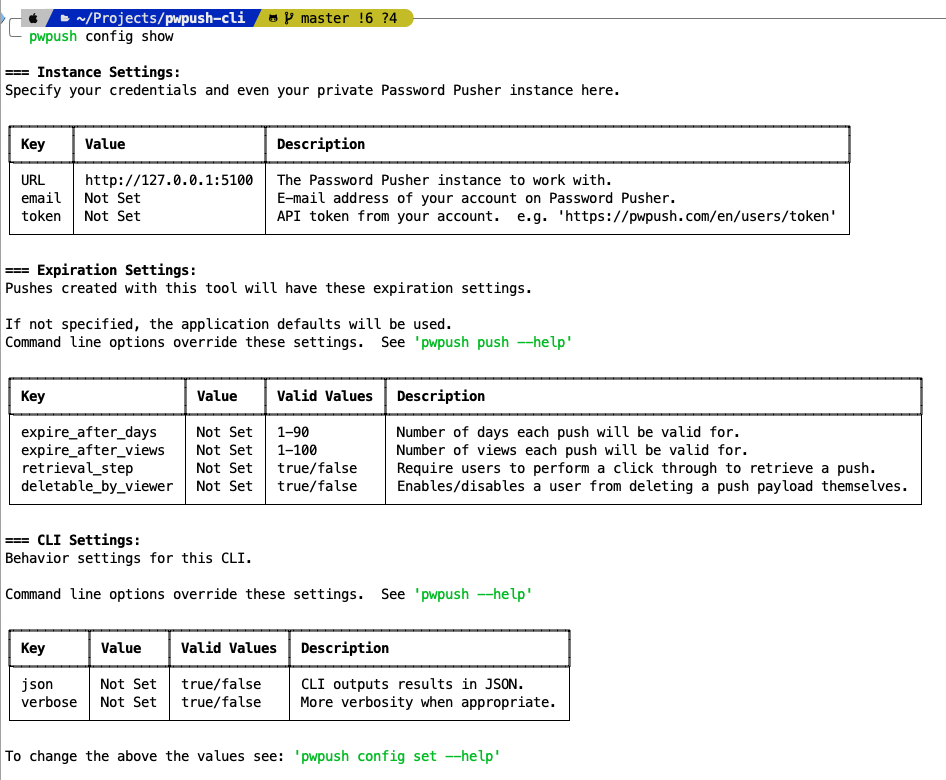Click the 'Instance Settings:' heading
Screen dimensions: 946x780
[109, 72]
